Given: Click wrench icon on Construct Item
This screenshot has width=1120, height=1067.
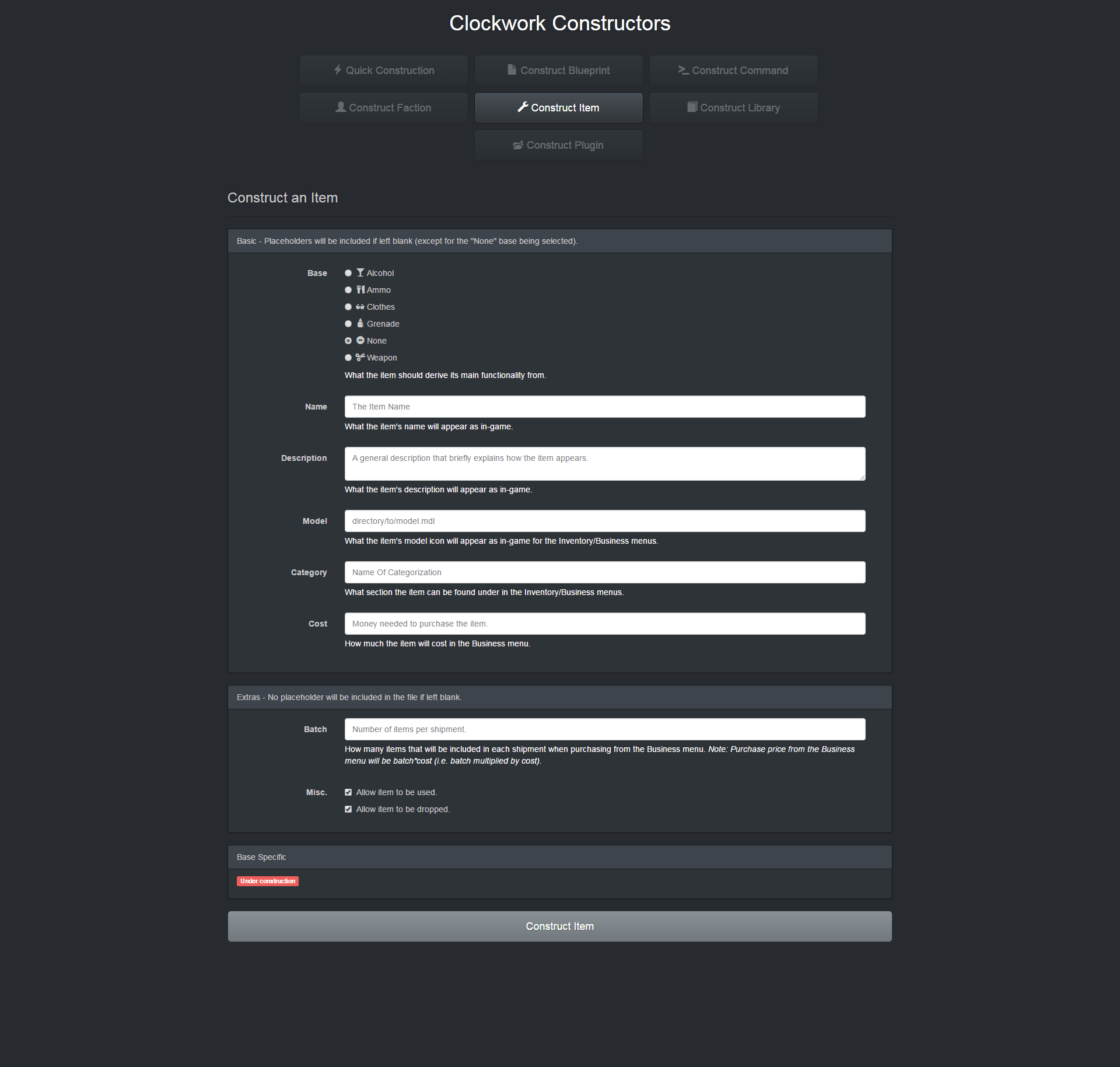Looking at the screenshot, I should (x=523, y=107).
